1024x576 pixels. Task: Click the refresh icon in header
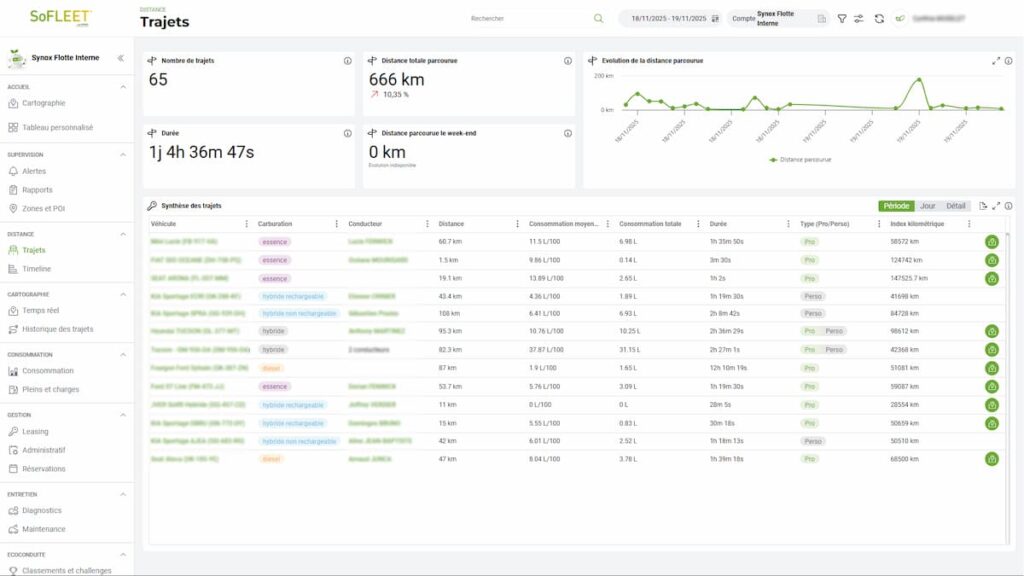point(879,18)
